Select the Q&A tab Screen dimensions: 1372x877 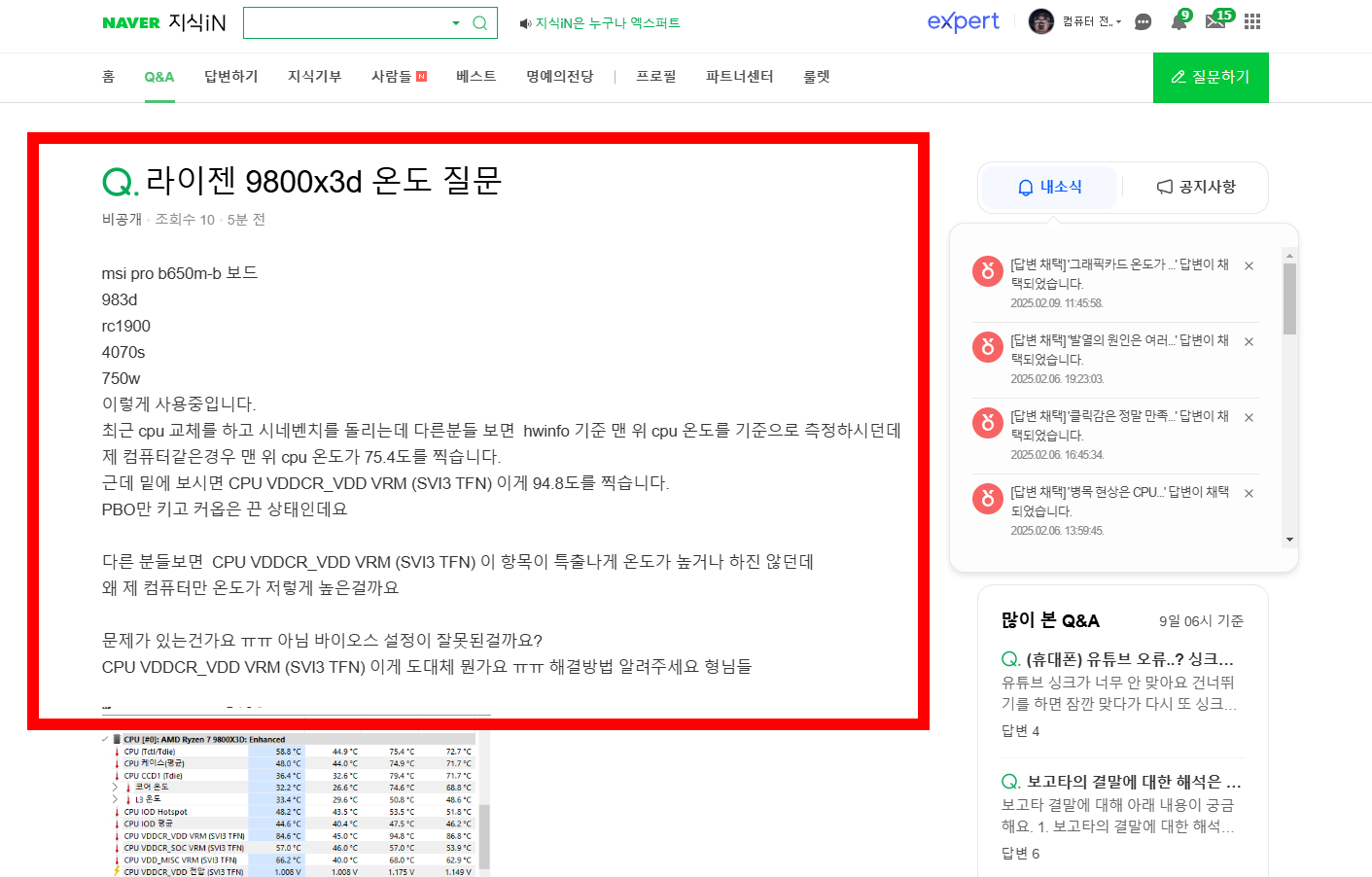pos(159,77)
